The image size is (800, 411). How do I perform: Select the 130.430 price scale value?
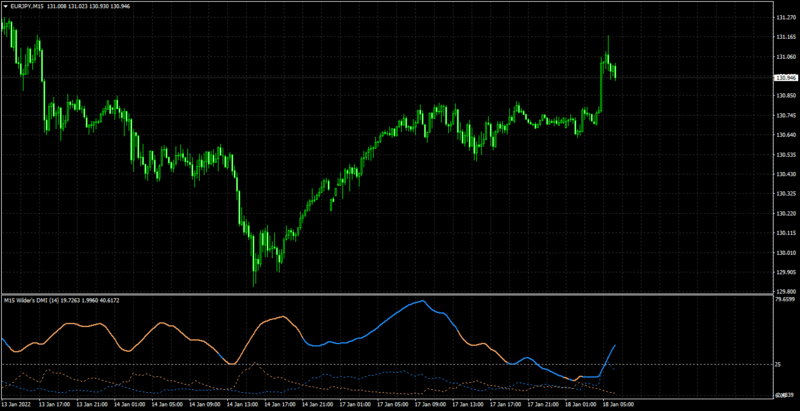[x=785, y=174]
